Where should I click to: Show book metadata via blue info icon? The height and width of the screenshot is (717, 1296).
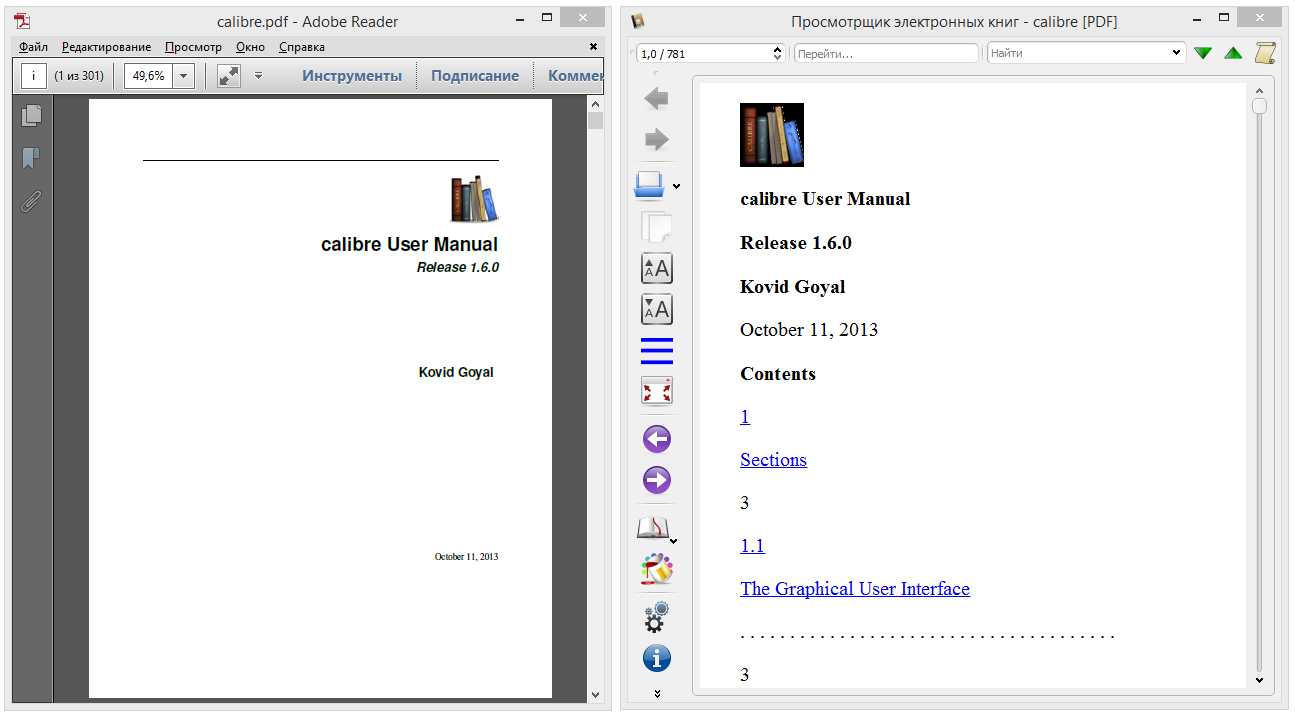[x=656, y=659]
